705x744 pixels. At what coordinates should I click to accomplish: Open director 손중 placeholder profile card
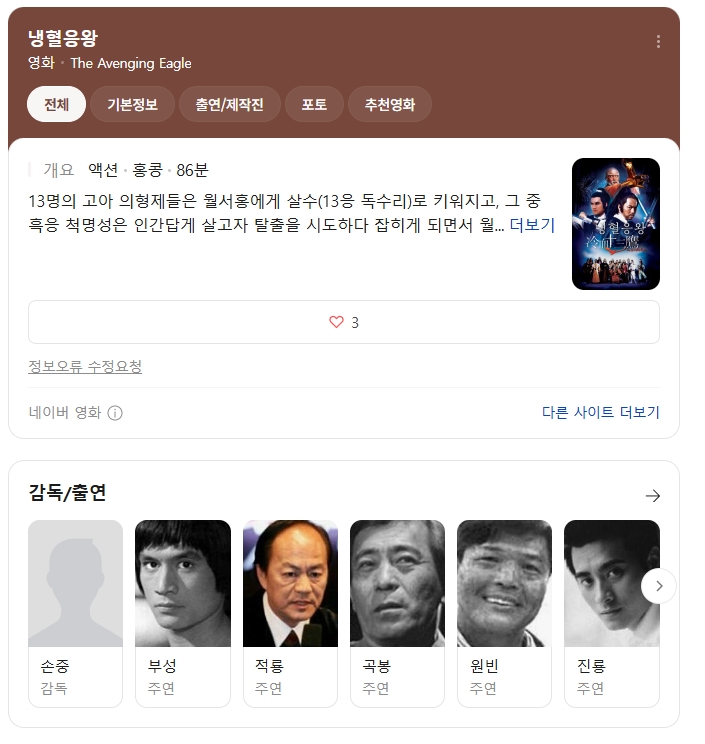[x=75, y=614]
